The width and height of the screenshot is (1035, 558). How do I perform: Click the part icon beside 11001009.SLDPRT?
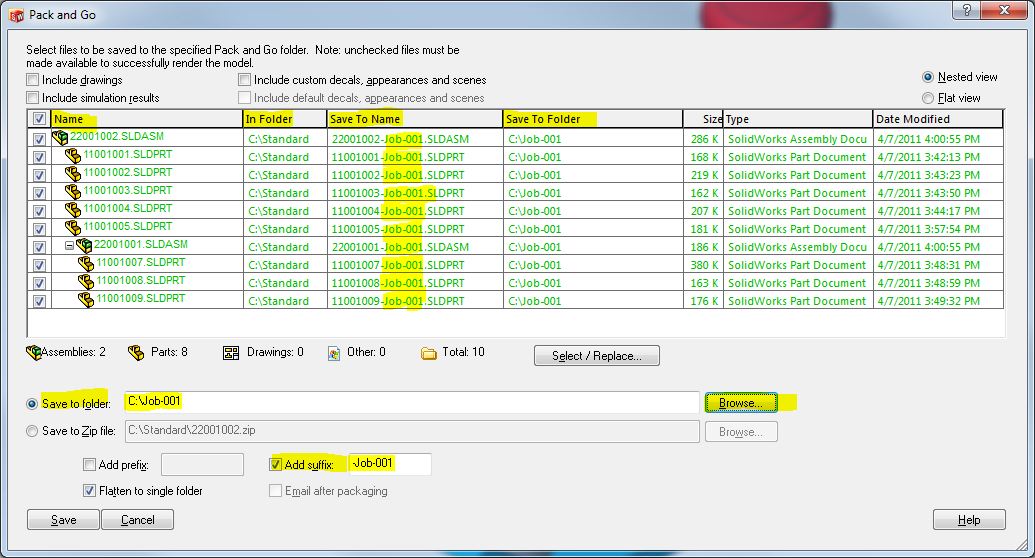point(86,299)
